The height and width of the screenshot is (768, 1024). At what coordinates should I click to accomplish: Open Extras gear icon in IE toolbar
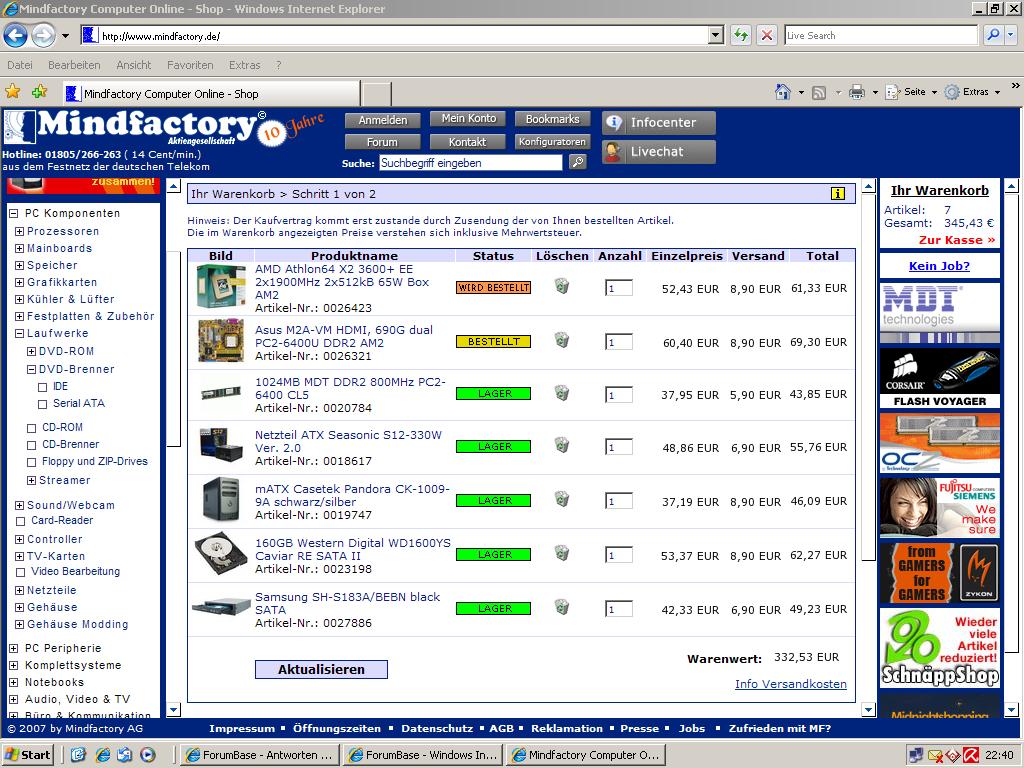click(952, 92)
